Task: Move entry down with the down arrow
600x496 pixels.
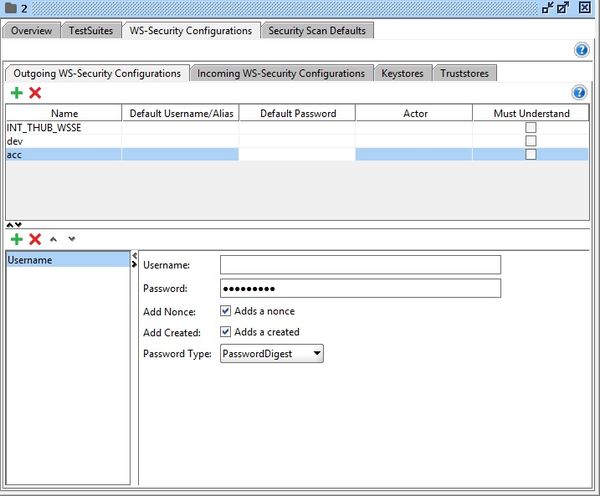Action: pos(71,239)
